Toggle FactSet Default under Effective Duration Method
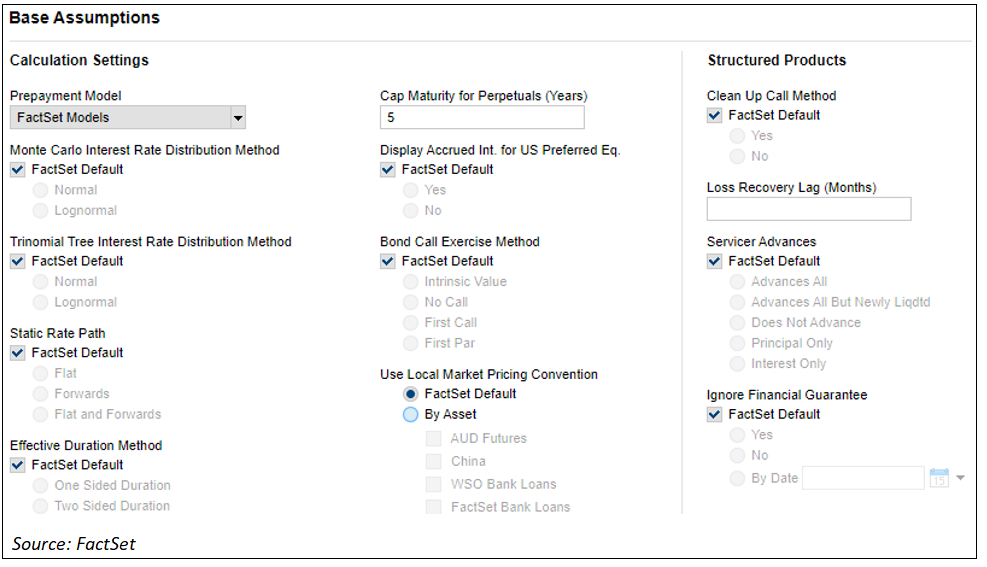Viewport: 987px width, 567px height. (18, 465)
